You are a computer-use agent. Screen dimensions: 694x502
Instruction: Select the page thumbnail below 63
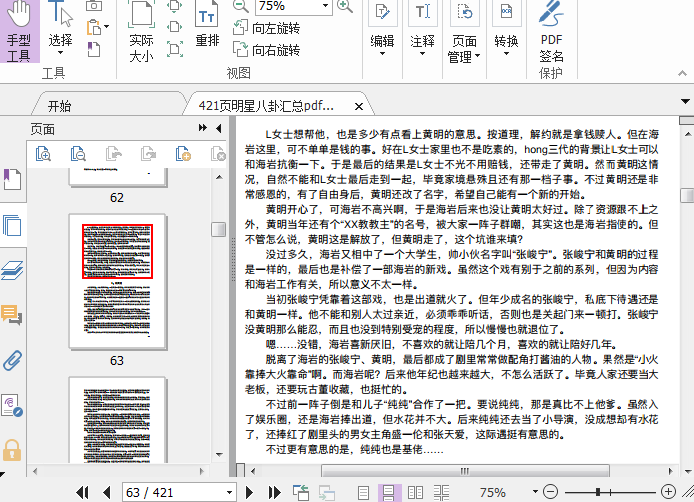click(x=117, y=420)
